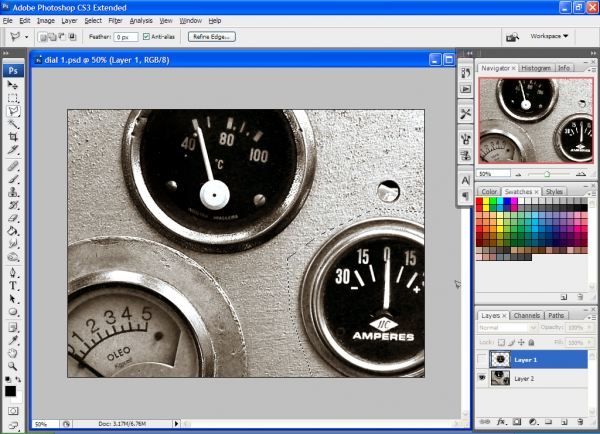Select the Eyedropper tool
Screen dimensions: 600x434
pyautogui.click(x=13, y=341)
